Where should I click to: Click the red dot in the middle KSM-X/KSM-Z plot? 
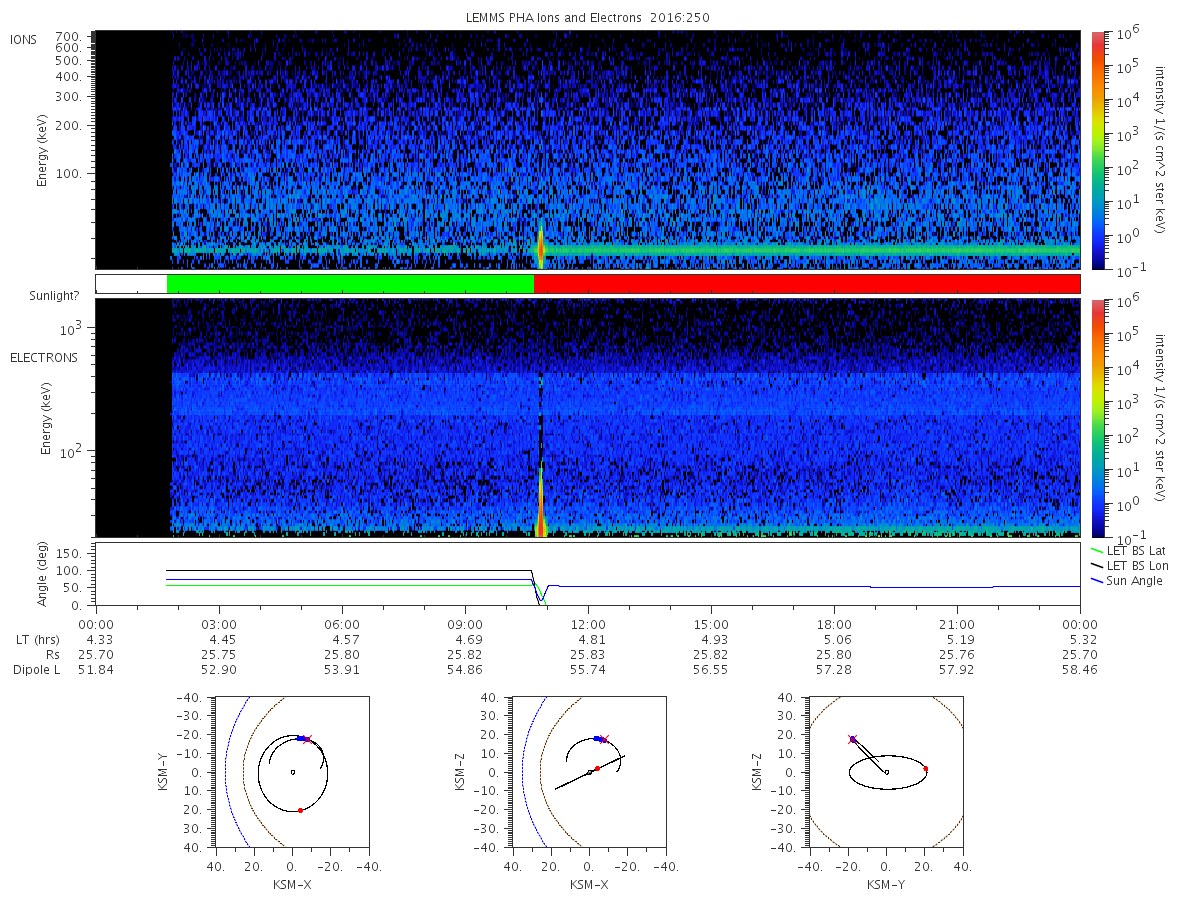point(597,768)
